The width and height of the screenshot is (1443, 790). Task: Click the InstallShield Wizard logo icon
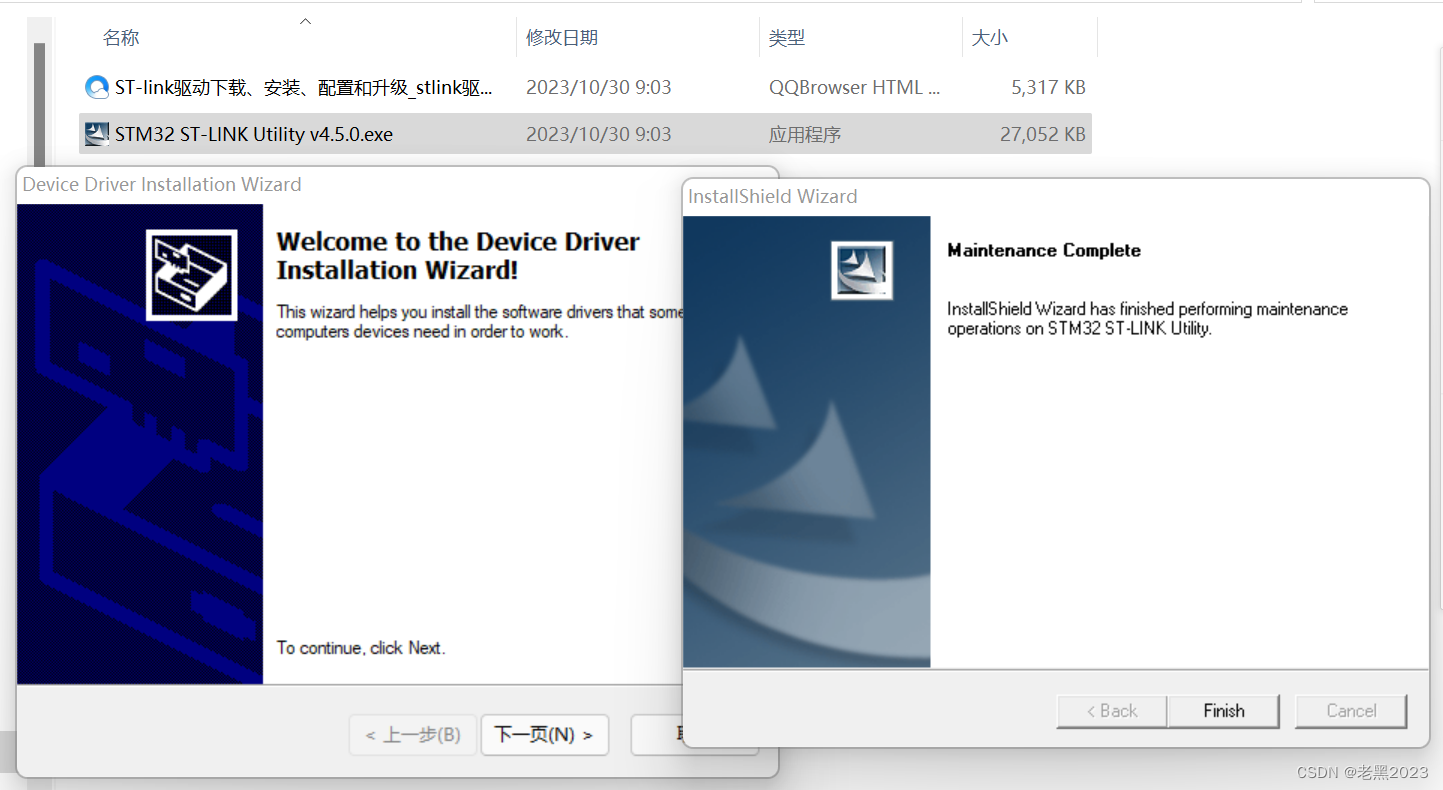862,270
